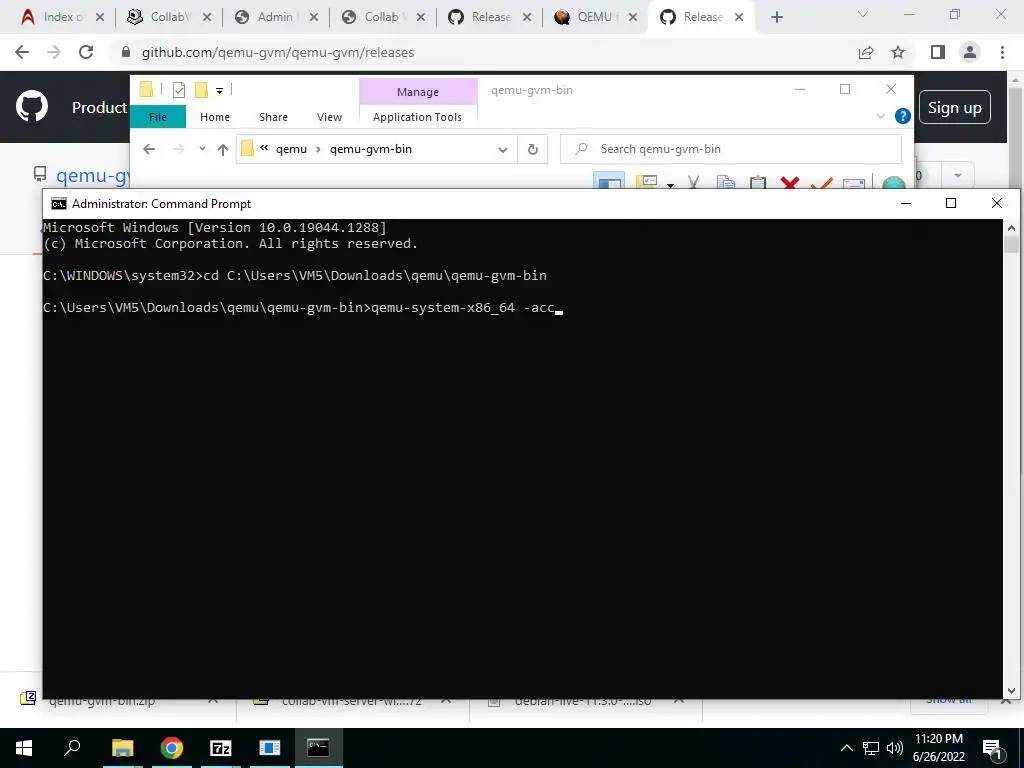This screenshot has width=1024, height=768.
Task: Switch to View ribbon tab
Action: [329, 117]
